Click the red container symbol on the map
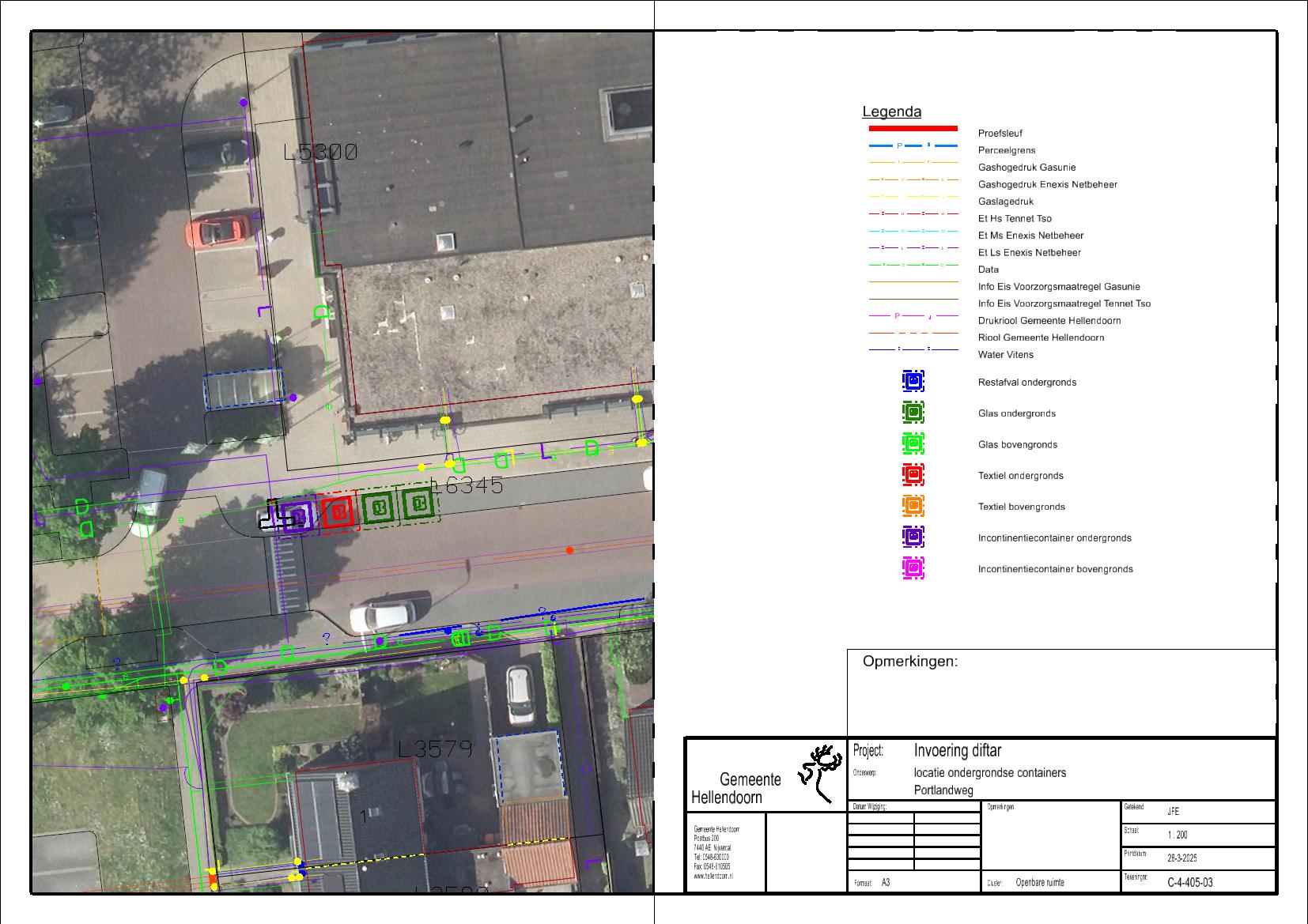 point(339,512)
